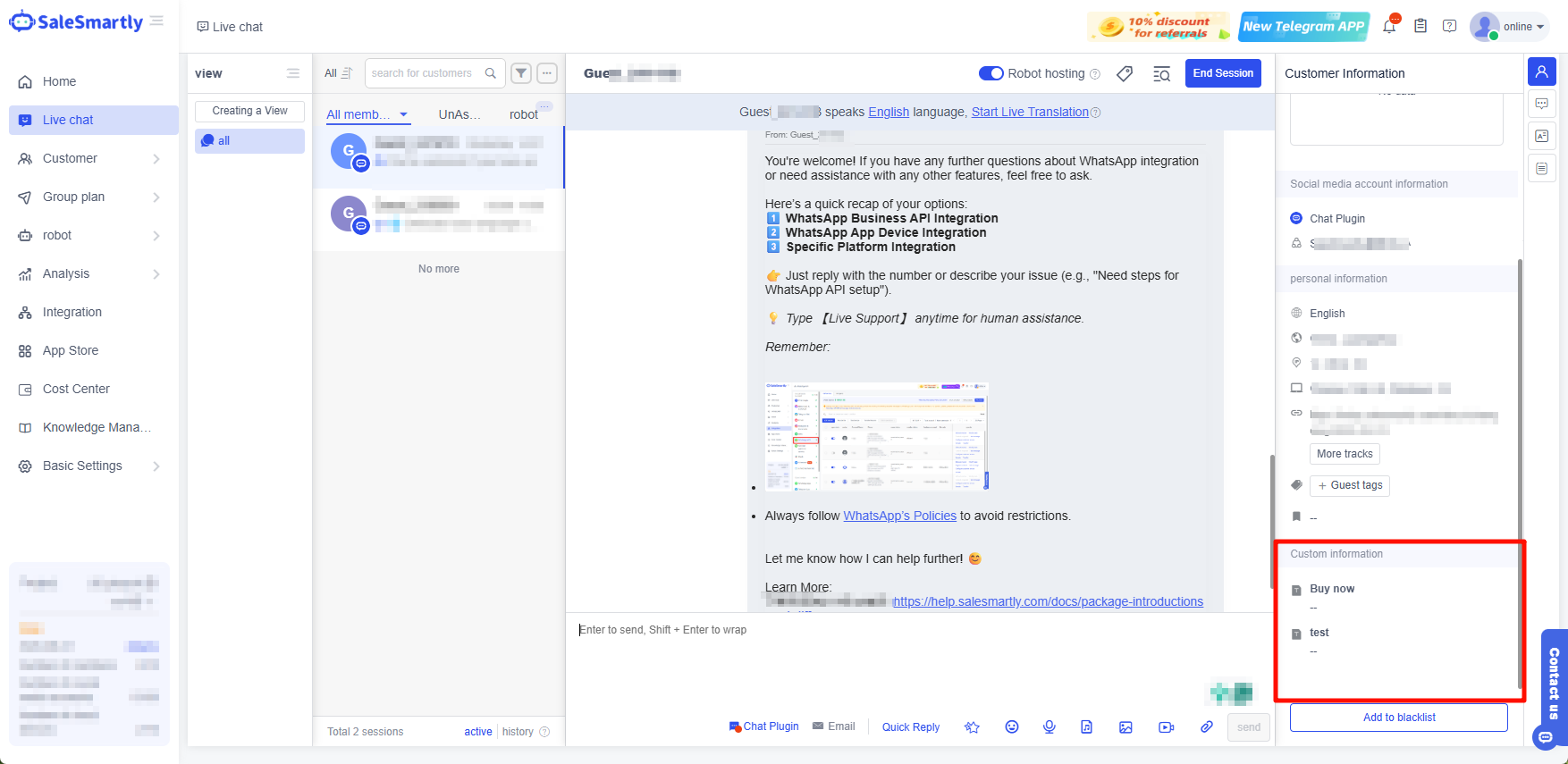
Task: Open Integration from the sidebar
Action: 72,312
